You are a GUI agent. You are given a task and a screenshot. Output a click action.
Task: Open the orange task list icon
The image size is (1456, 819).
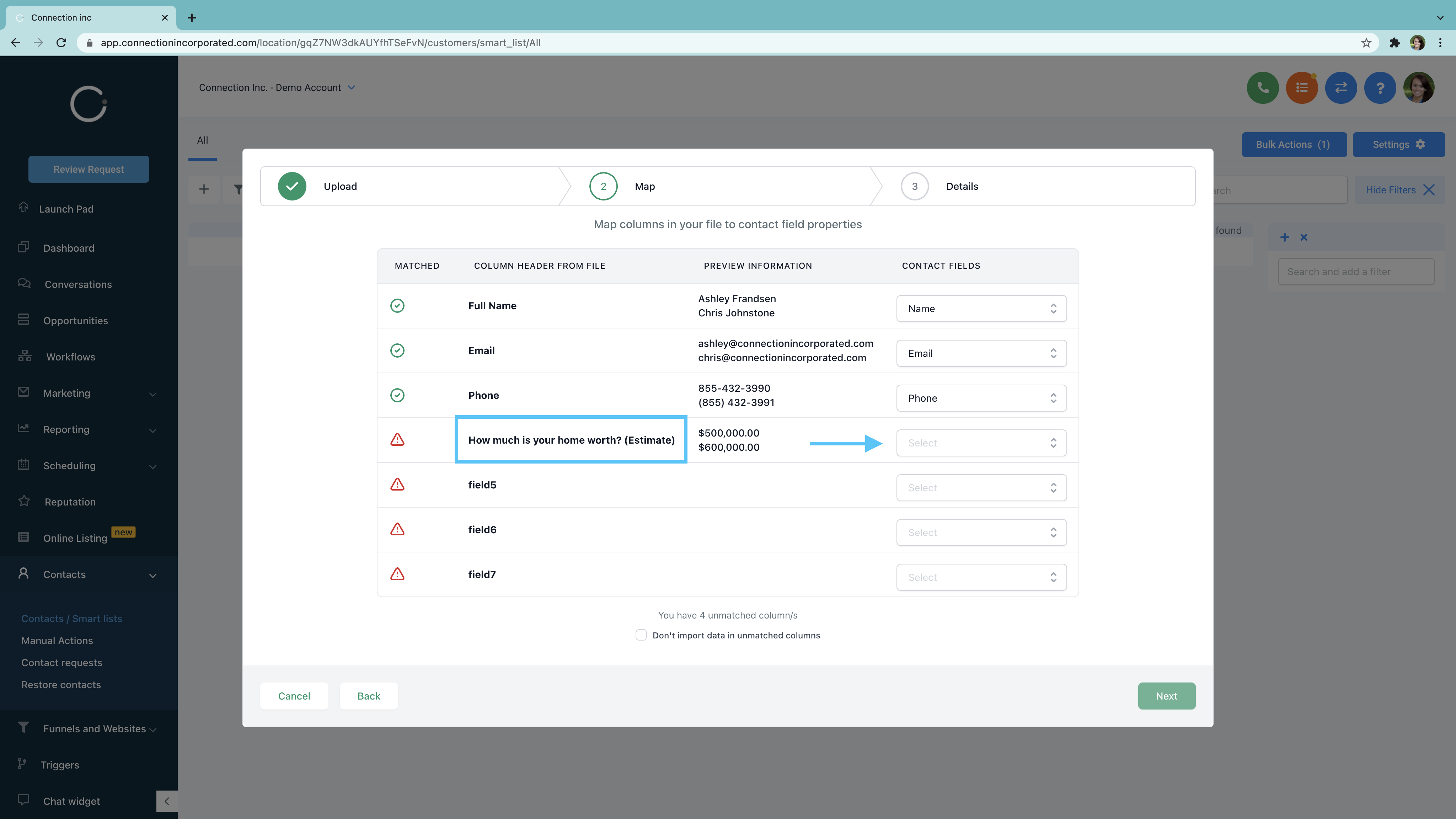pyautogui.click(x=1301, y=87)
